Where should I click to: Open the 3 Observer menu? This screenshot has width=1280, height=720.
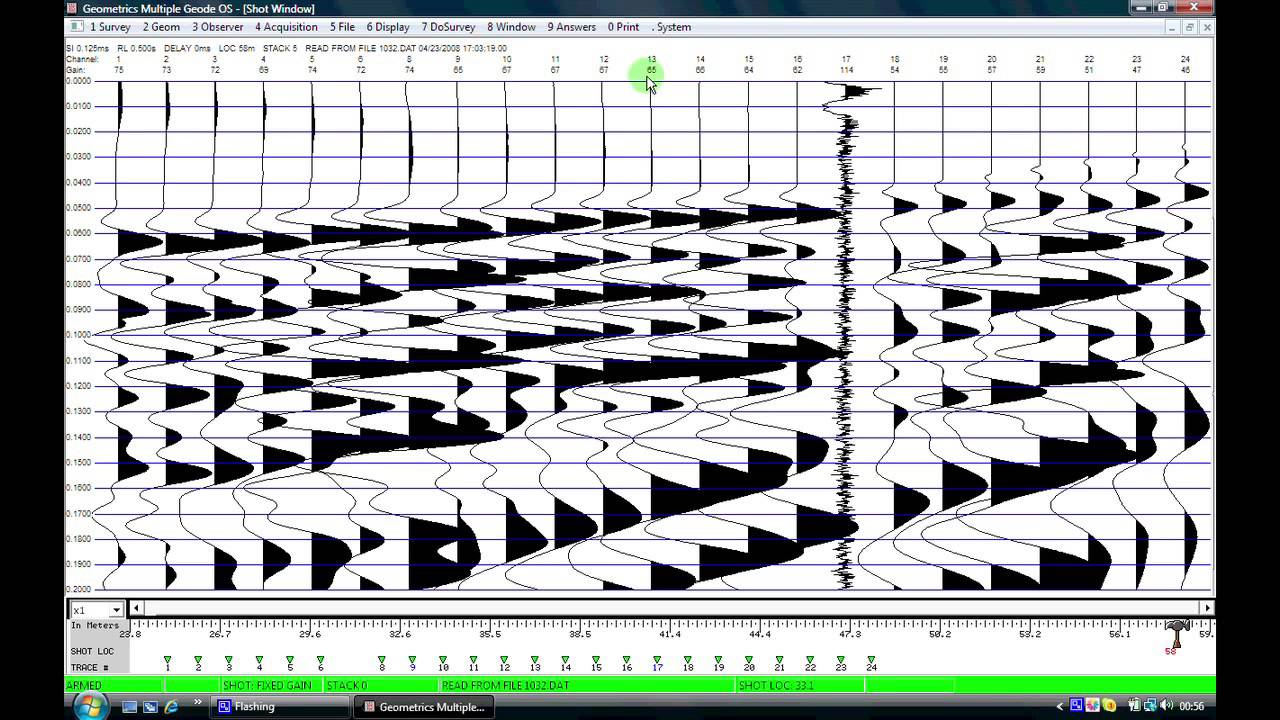coord(217,27)
